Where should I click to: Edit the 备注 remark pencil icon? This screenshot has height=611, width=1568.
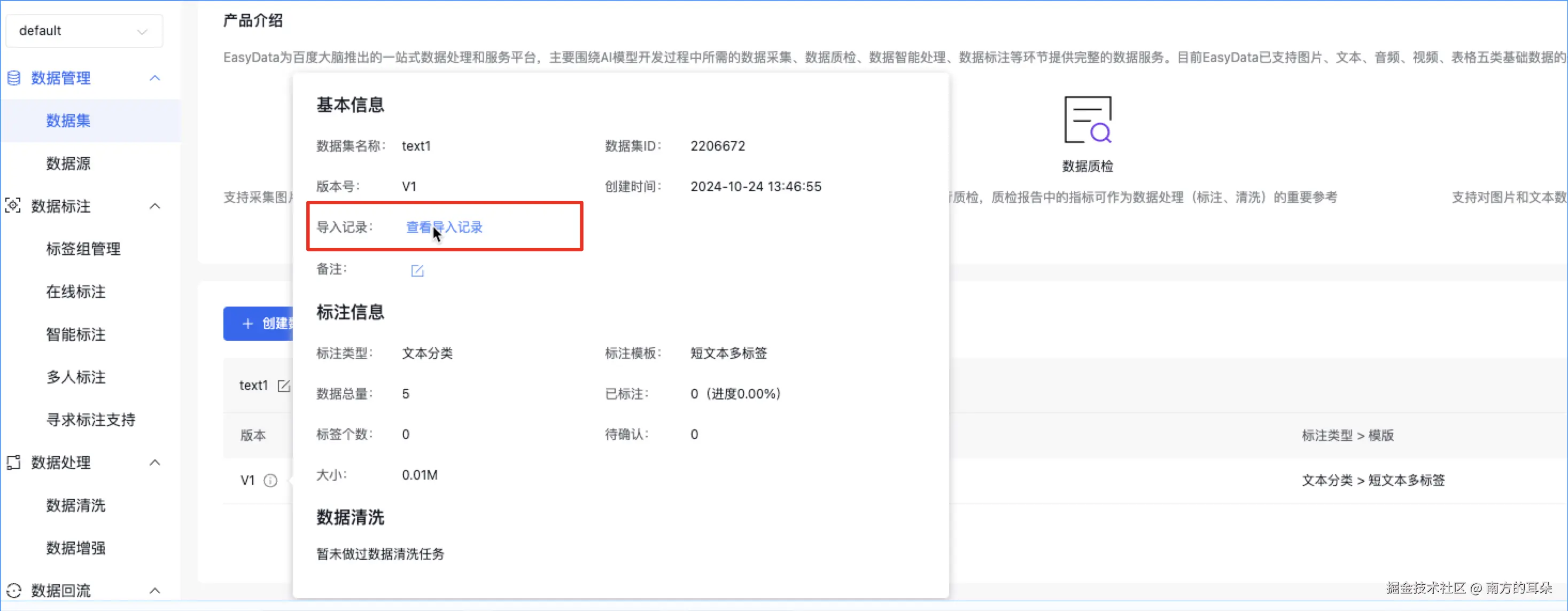pos(417,271)
